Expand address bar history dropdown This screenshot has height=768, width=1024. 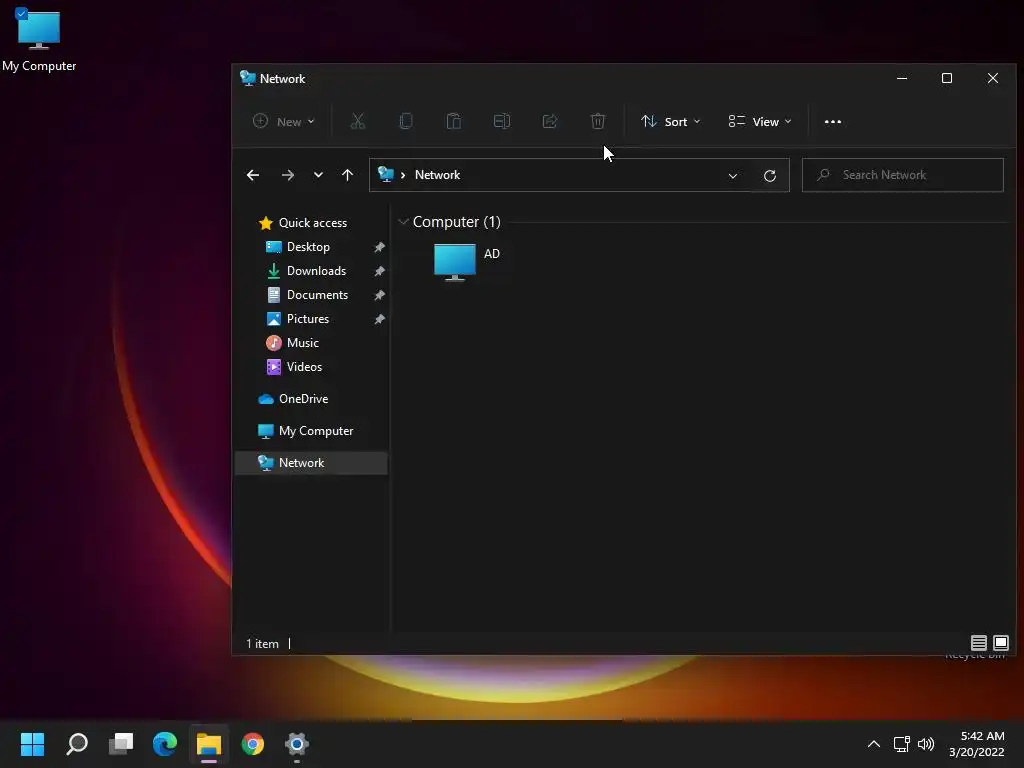[733, 176]
